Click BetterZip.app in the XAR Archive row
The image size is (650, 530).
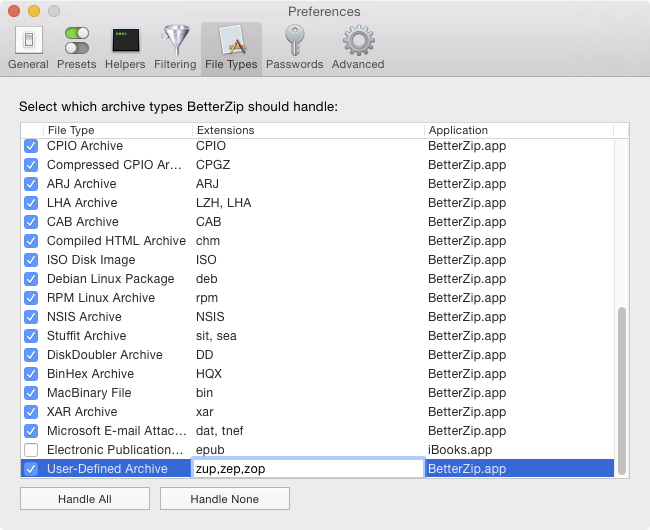tap(467, 412)
